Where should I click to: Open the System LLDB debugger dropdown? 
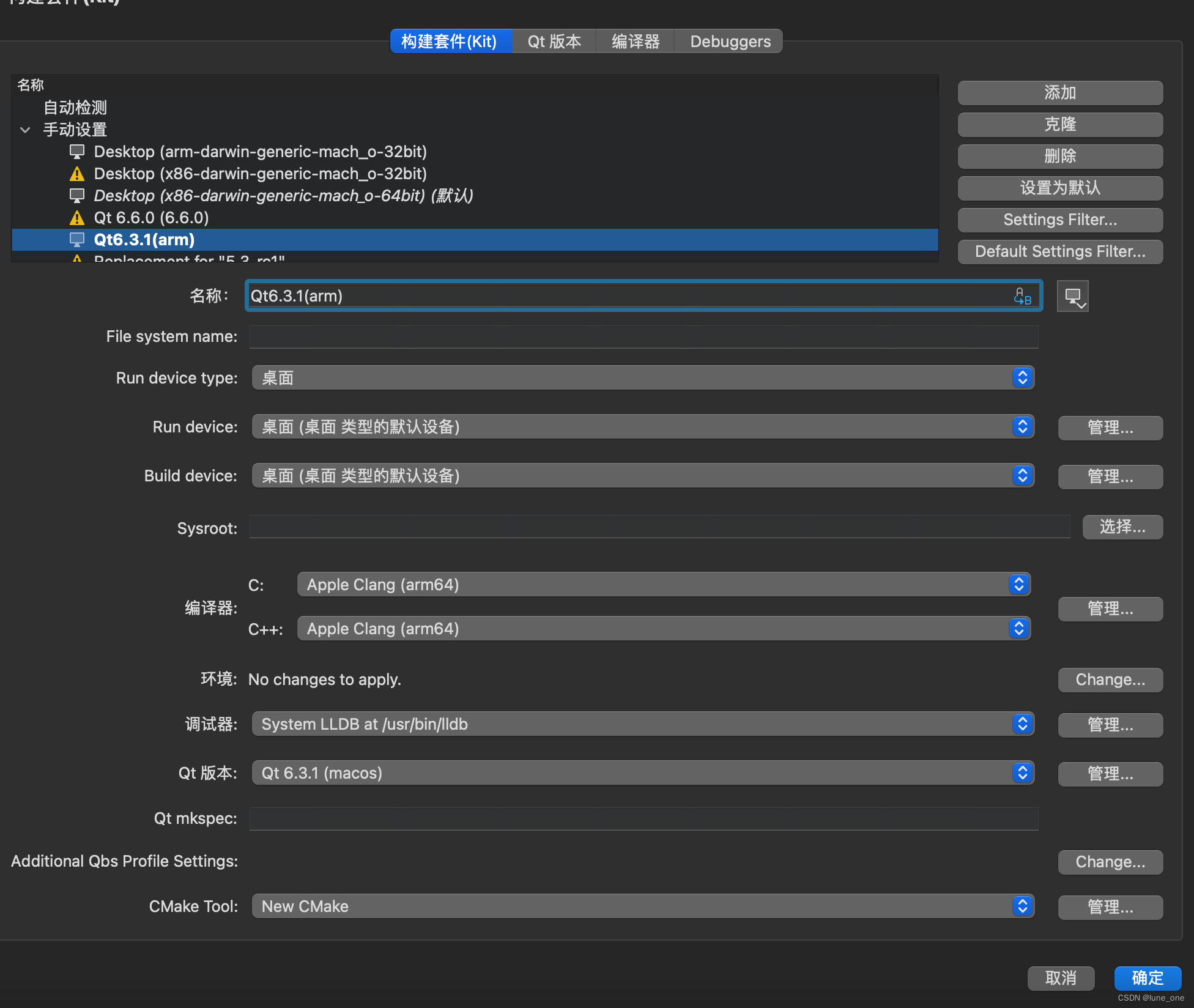1022,724
